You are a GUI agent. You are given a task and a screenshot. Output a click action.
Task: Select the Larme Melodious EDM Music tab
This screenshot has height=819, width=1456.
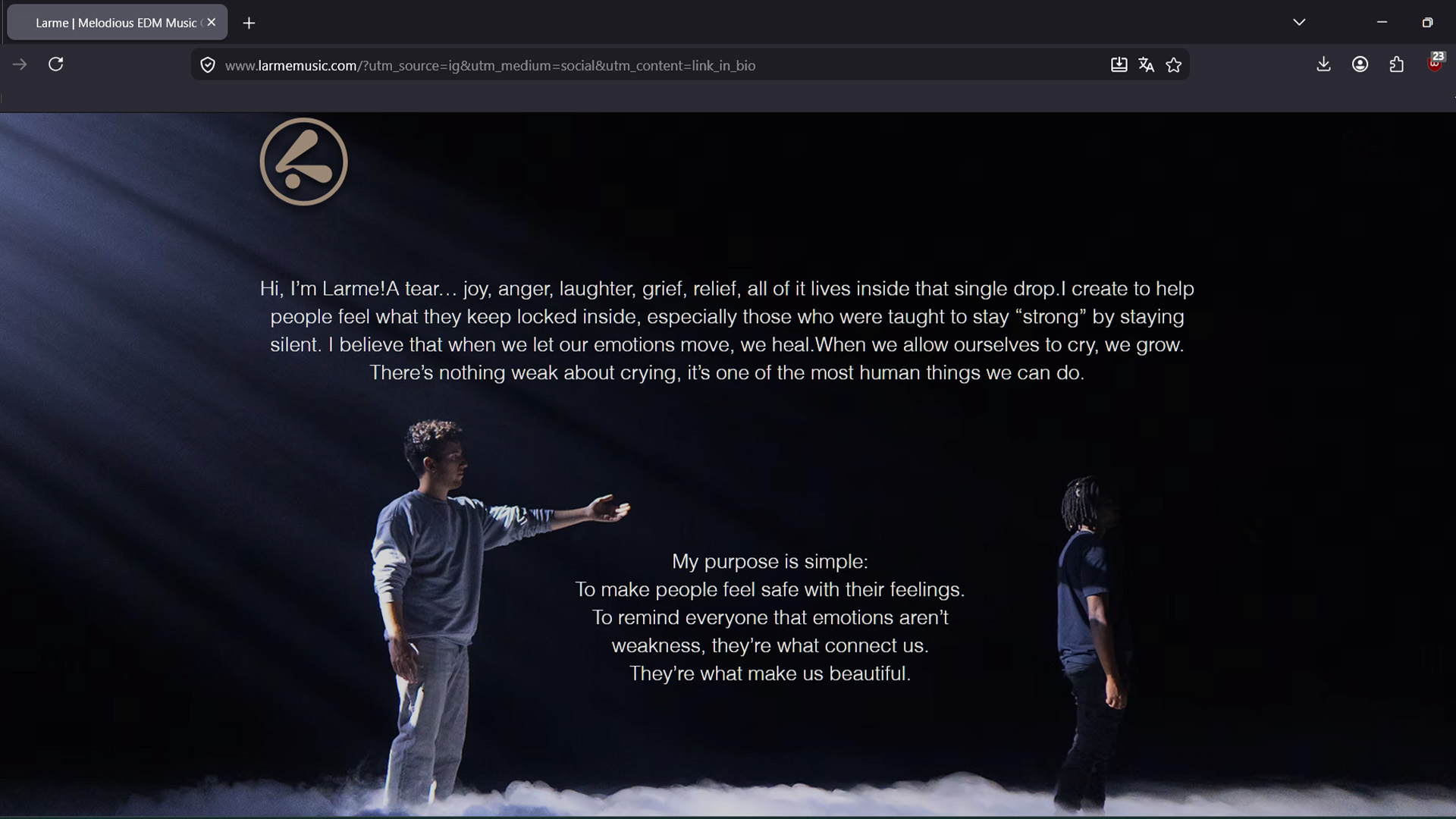tap(114, 23)
